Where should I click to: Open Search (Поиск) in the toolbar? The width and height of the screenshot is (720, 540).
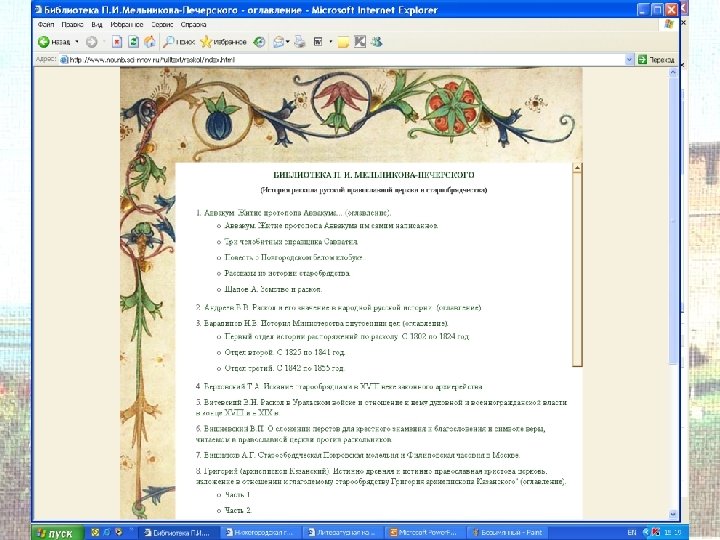[179, 42]
